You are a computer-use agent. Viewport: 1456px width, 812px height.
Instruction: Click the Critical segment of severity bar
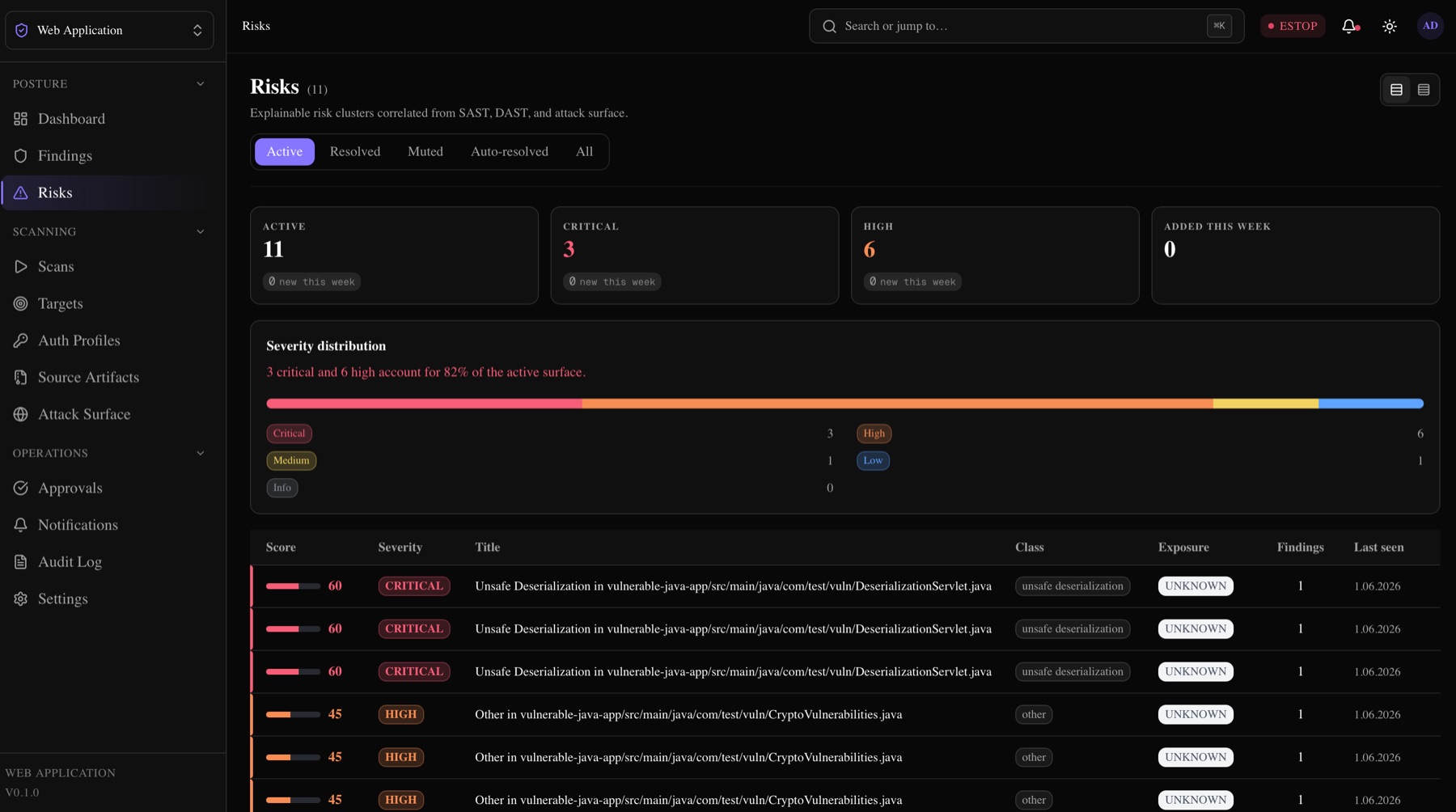[x=424, y=404]
